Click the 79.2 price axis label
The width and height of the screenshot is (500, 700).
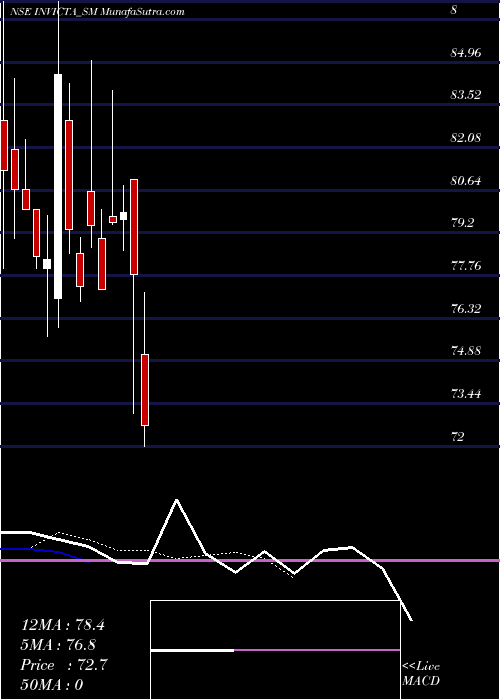click(462, 223)
